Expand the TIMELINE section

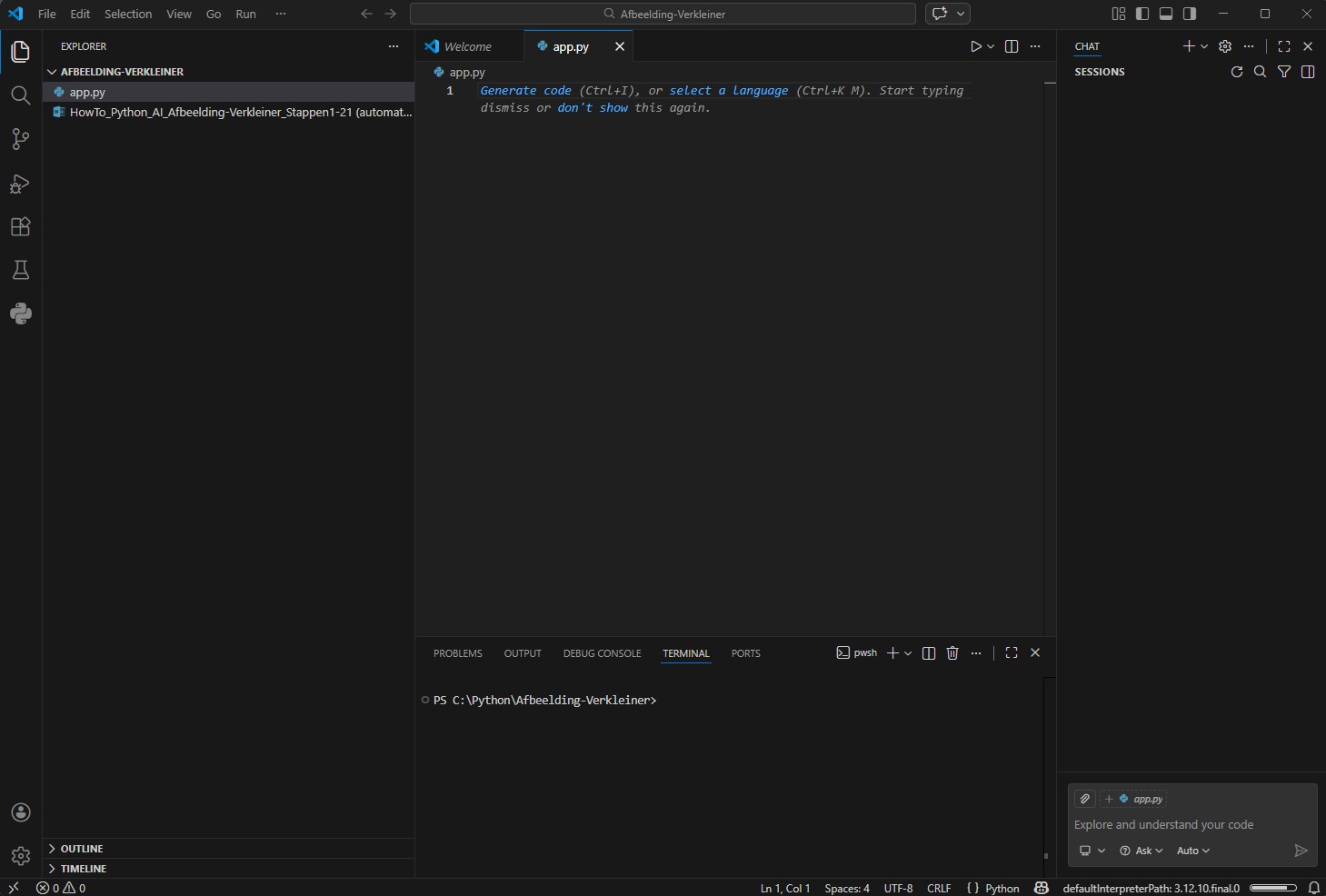(x=84, y=869)
